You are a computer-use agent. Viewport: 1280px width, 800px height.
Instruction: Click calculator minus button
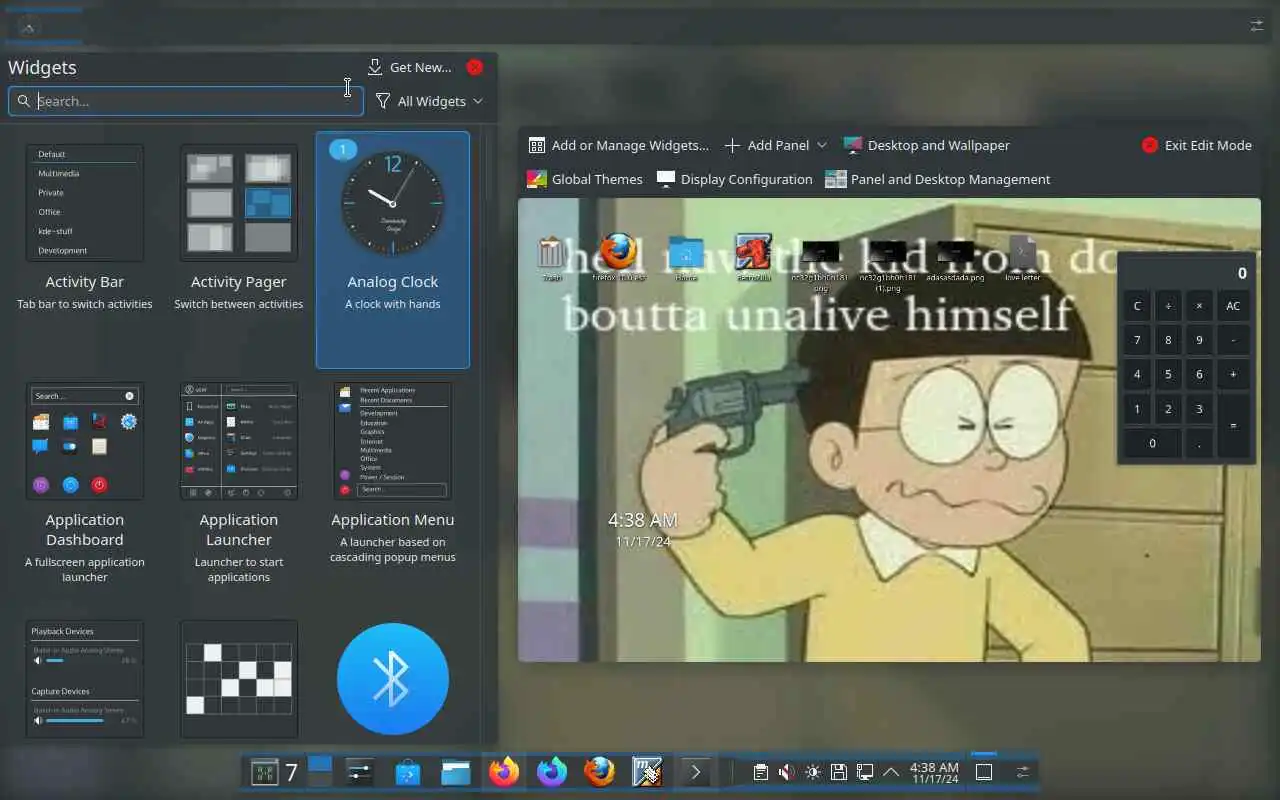pyautogui.click(x=1233, y=340)
